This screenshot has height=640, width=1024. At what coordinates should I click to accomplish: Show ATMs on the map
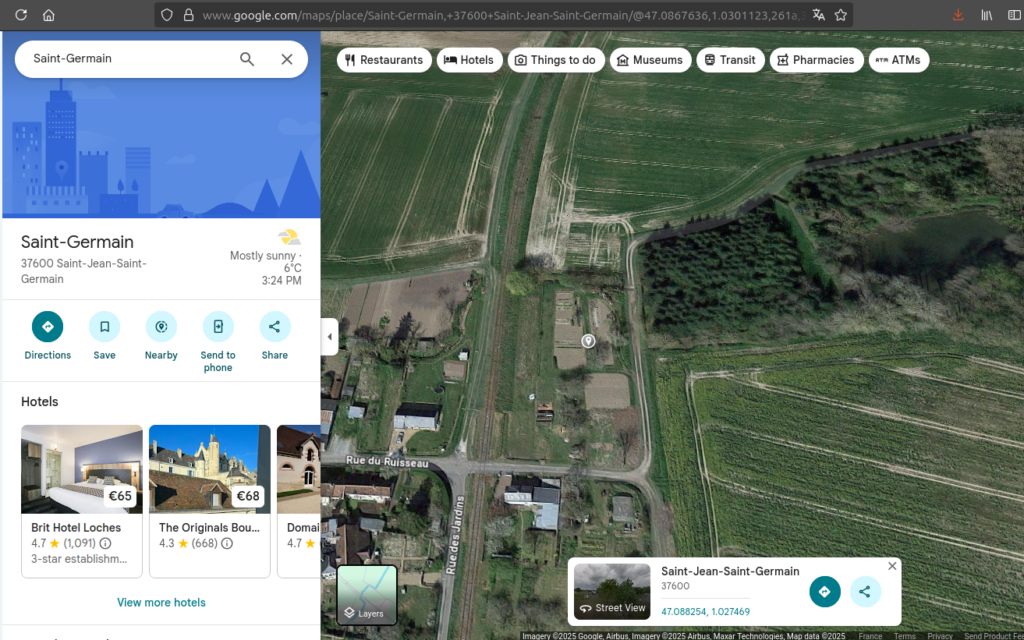898,60
